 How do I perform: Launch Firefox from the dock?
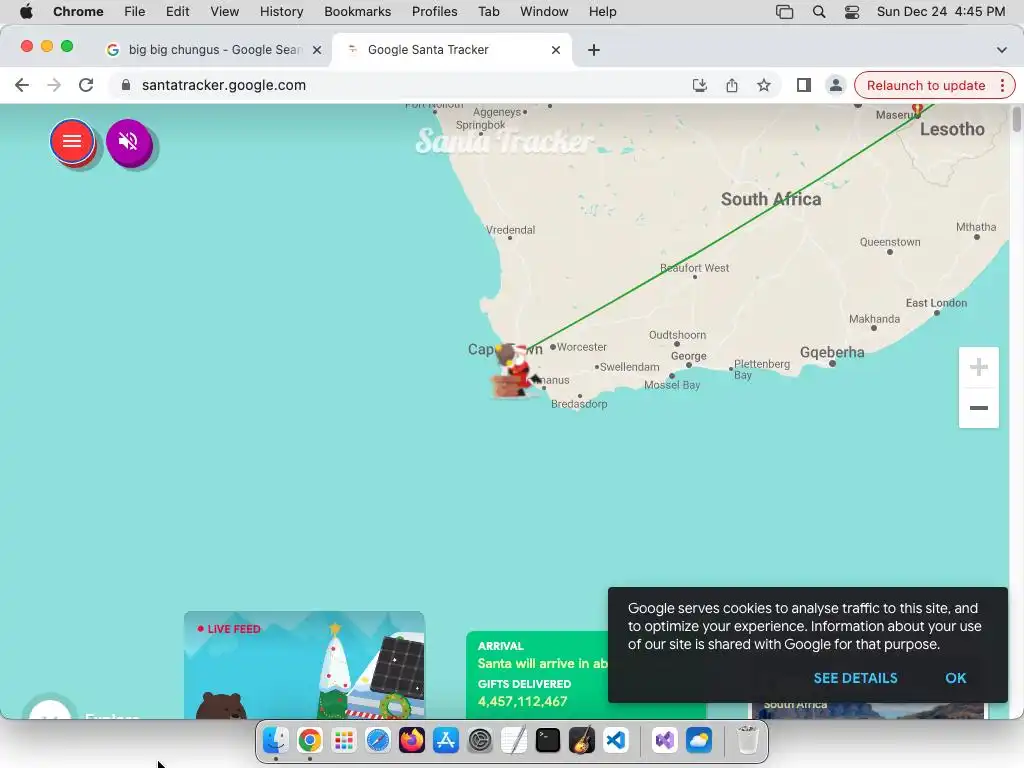tap(411, 741)
